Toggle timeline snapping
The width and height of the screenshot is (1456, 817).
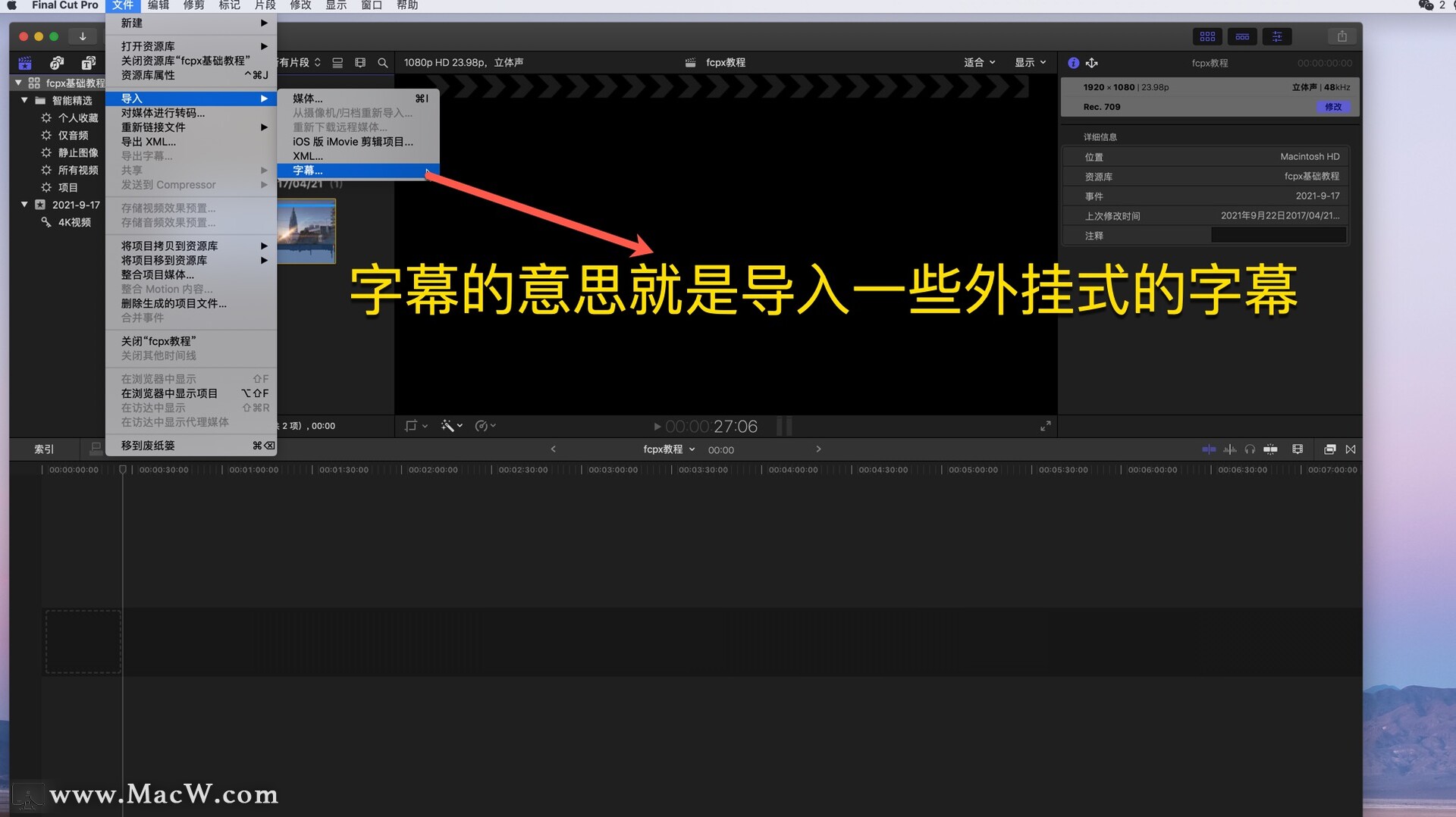click(1270, 449)
